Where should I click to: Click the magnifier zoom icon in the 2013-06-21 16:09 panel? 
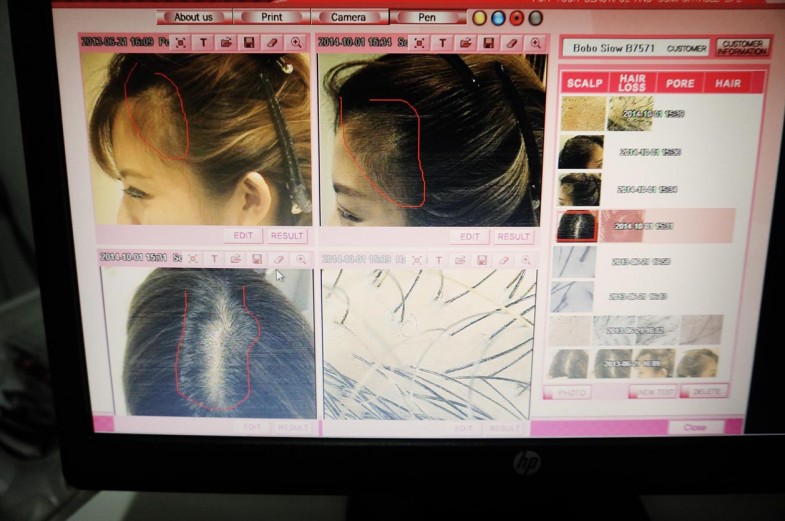pyautogui.click(x=296, y=43)
